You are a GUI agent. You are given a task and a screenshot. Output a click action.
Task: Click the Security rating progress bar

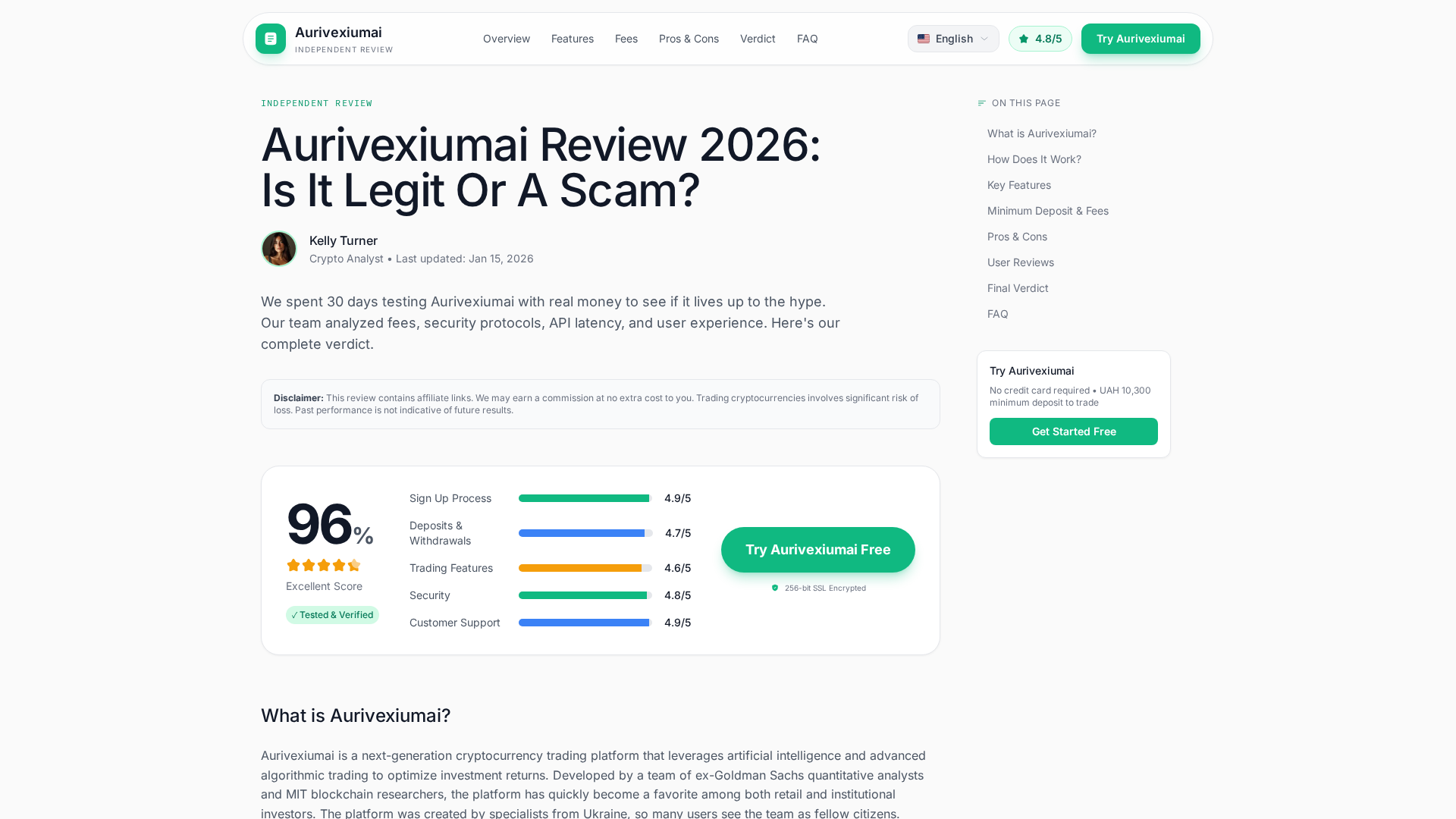point(584,595)
